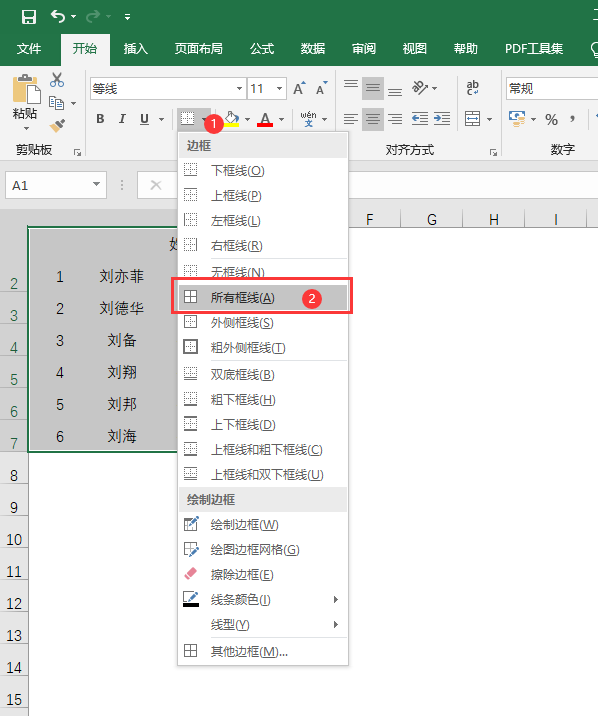Screen dimensions: 598x716
Task: Click the wén phonetic guide icon
Action: click(309, 119)
